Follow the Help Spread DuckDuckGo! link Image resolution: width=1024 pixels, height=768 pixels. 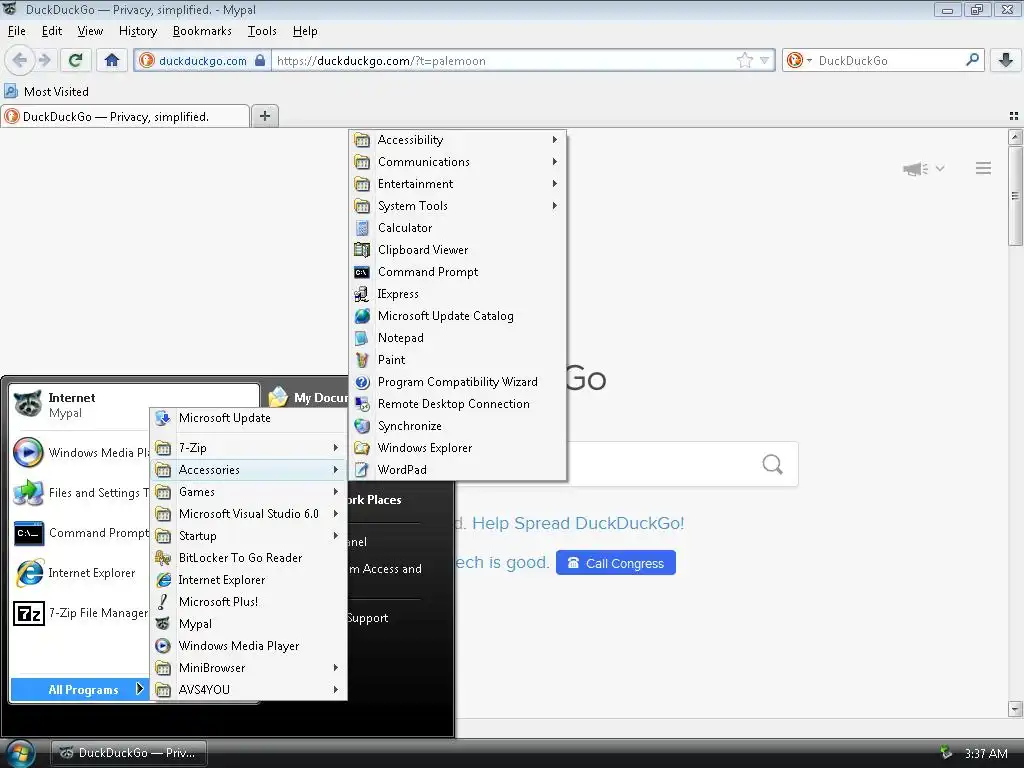click(x=578, y=523)
